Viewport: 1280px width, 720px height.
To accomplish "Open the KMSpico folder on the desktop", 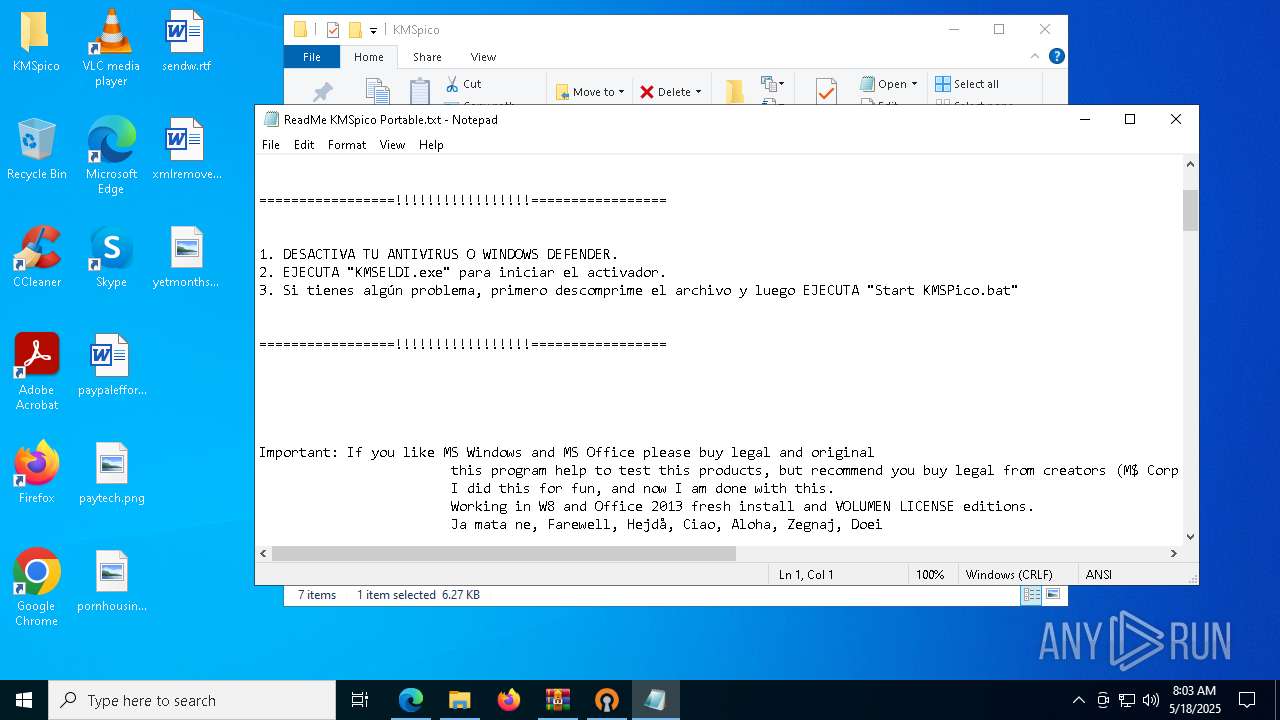I will [x=36, y=42].
